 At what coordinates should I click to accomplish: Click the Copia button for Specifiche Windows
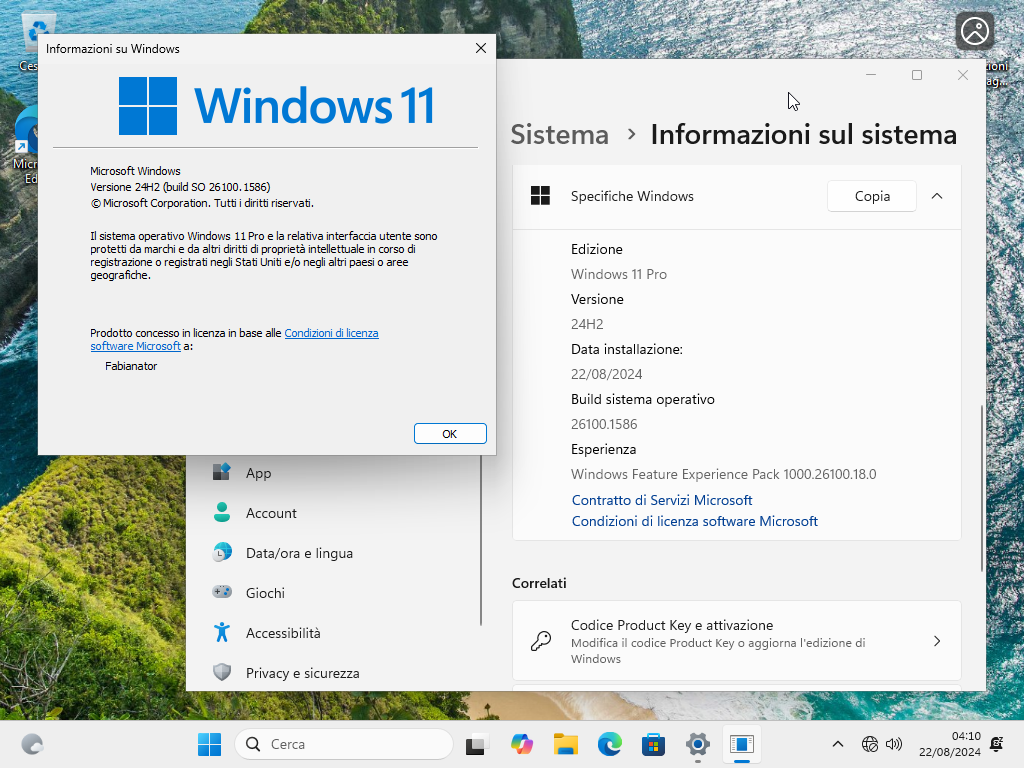click(x=872, y=196)
